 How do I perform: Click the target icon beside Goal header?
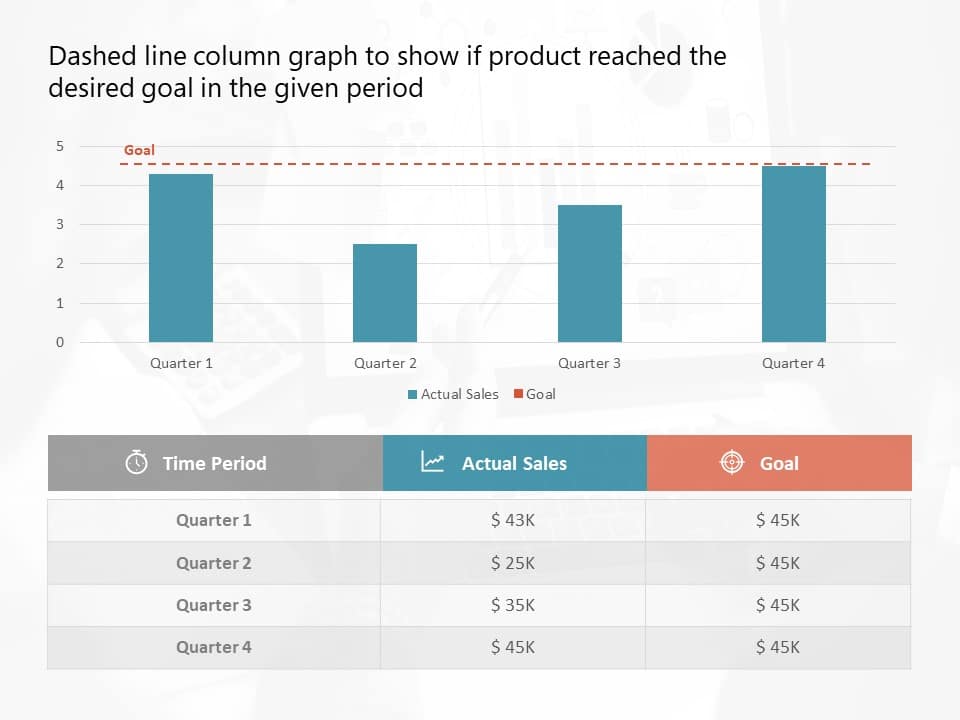pyautogui.click(x=732, y=462)
